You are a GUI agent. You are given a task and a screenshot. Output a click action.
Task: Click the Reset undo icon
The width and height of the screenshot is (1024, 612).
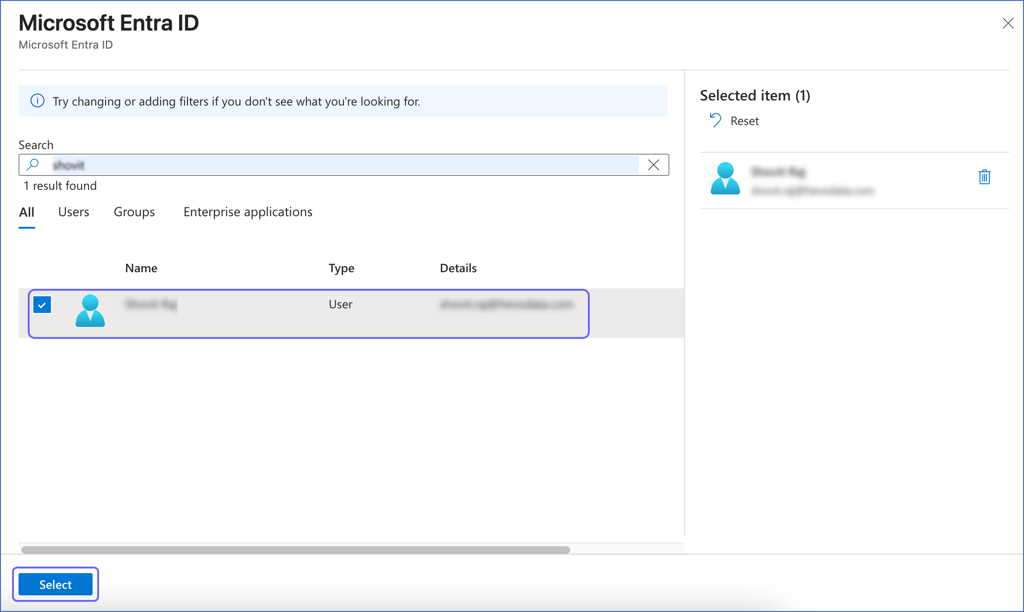715,120
